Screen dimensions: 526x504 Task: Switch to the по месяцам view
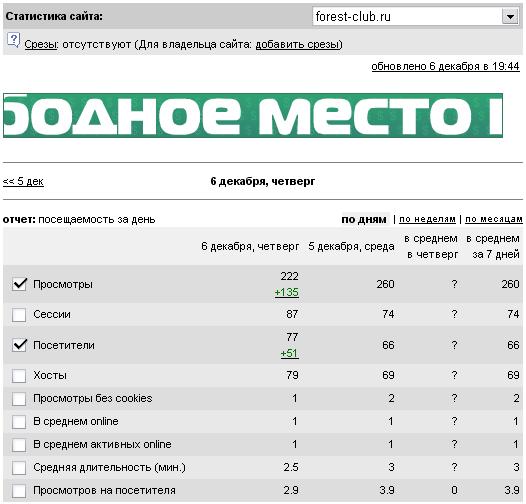493,219
